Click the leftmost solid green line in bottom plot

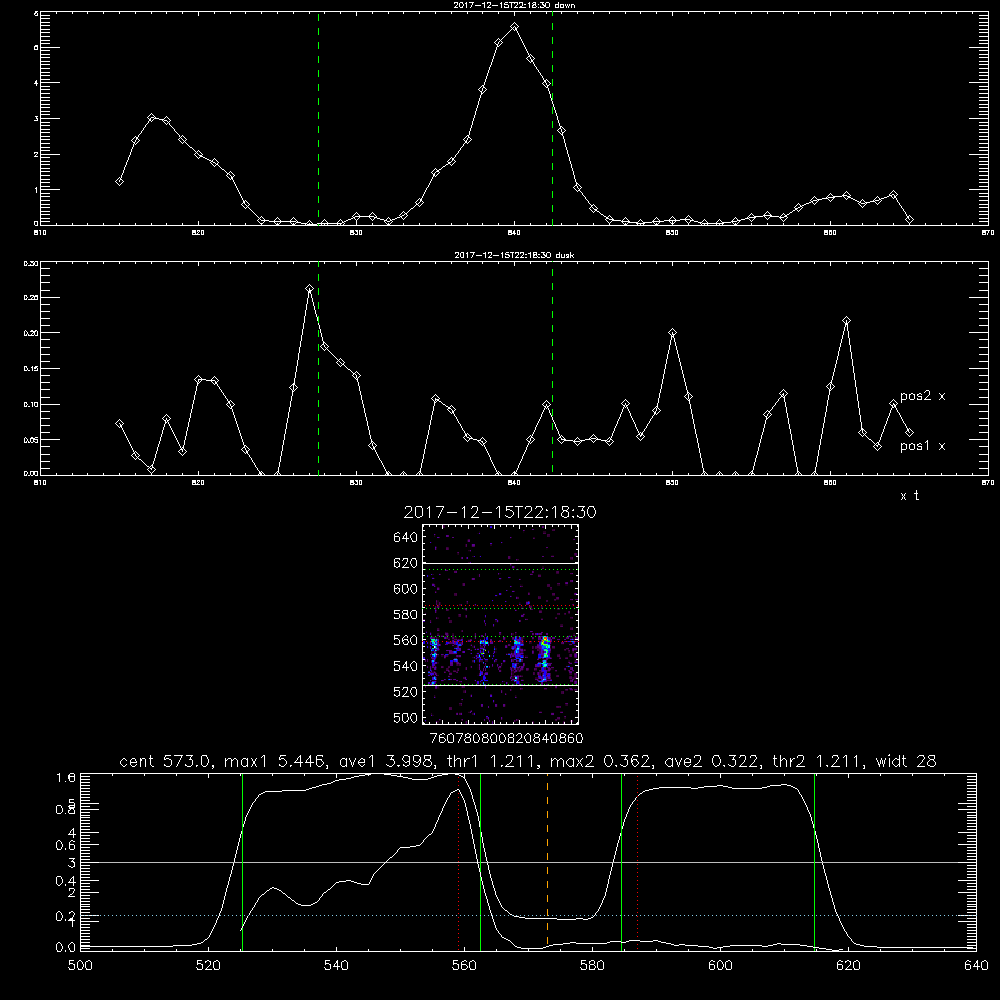242,861
